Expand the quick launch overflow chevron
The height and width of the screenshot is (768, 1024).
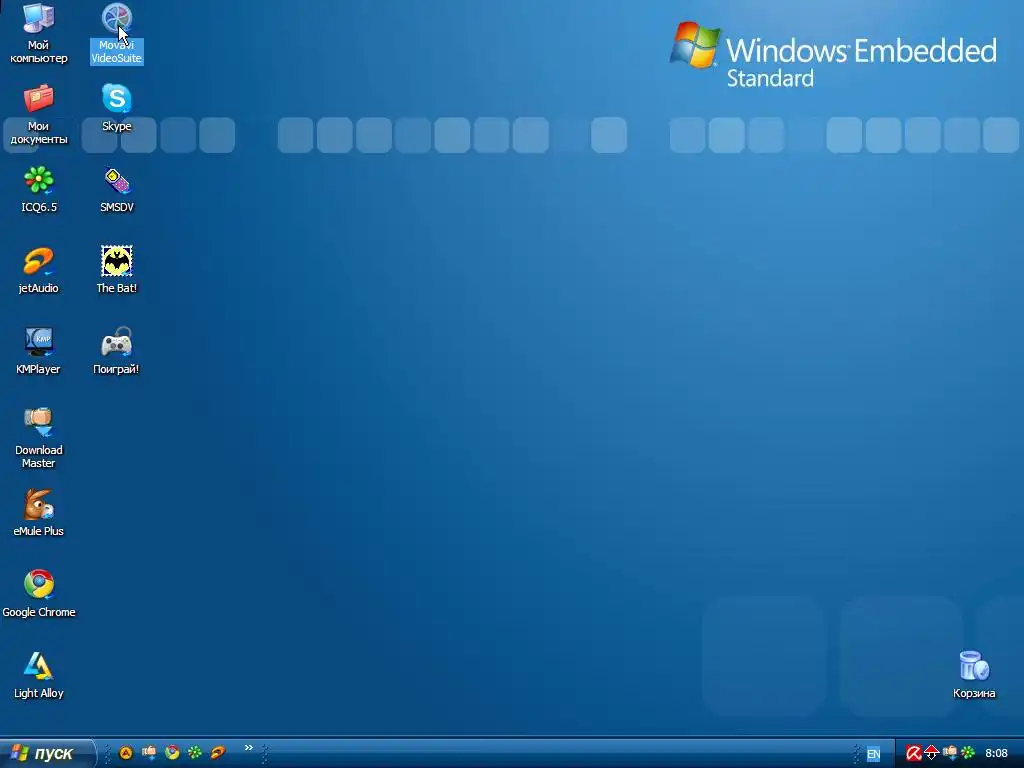[x=249, y=748]
